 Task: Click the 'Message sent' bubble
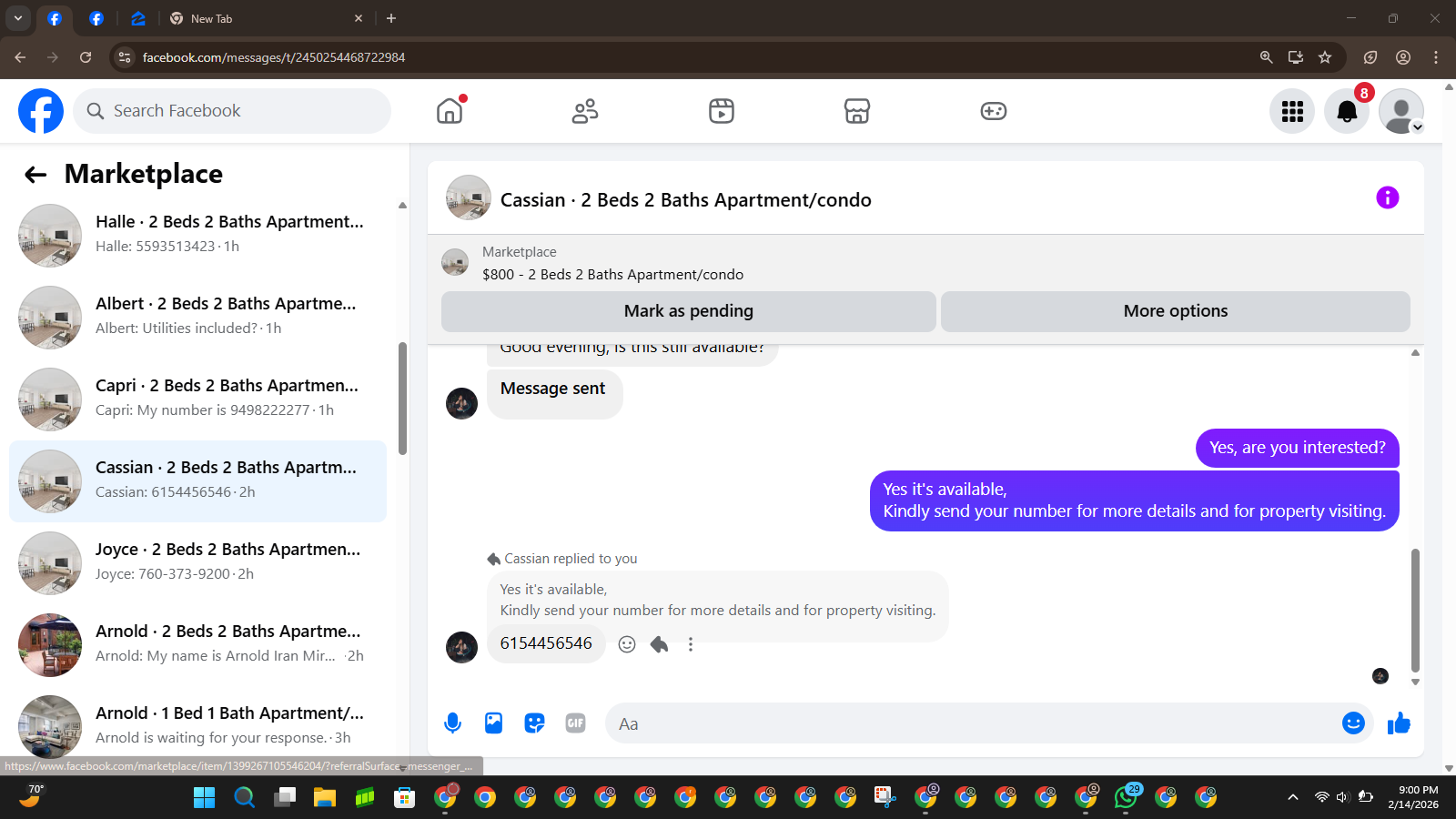554,393
